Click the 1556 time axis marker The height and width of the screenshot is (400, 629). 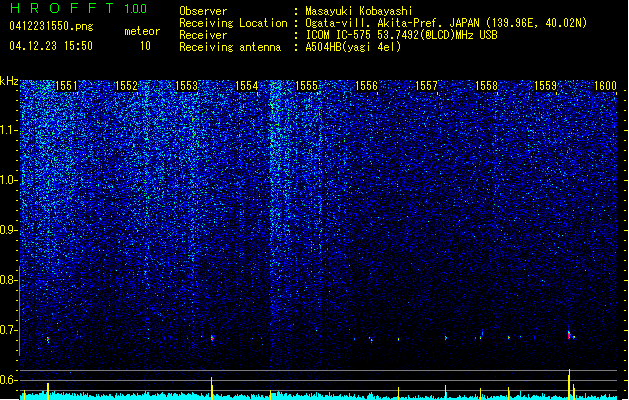(367, 86)
